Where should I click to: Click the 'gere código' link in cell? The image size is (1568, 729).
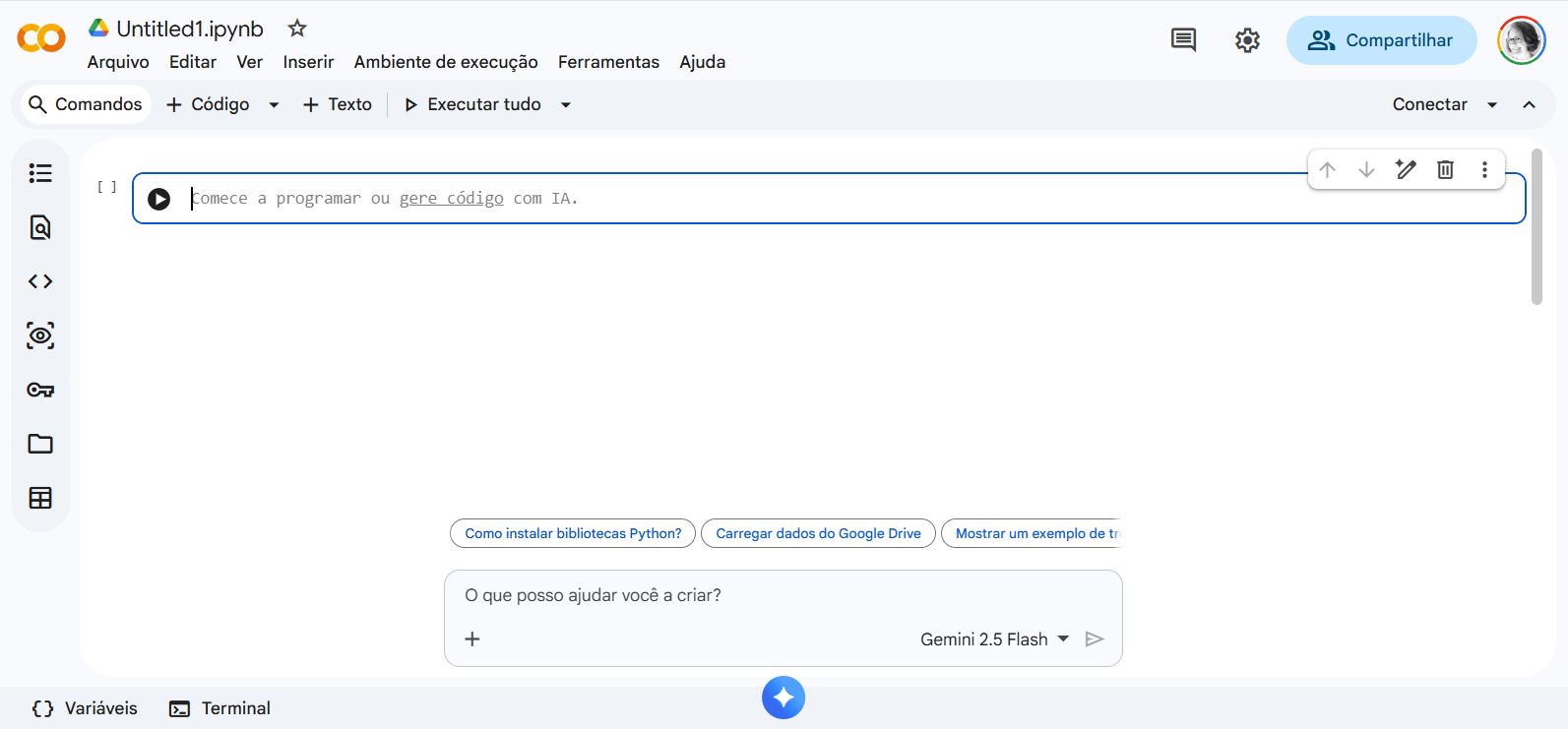click(451, 199)
